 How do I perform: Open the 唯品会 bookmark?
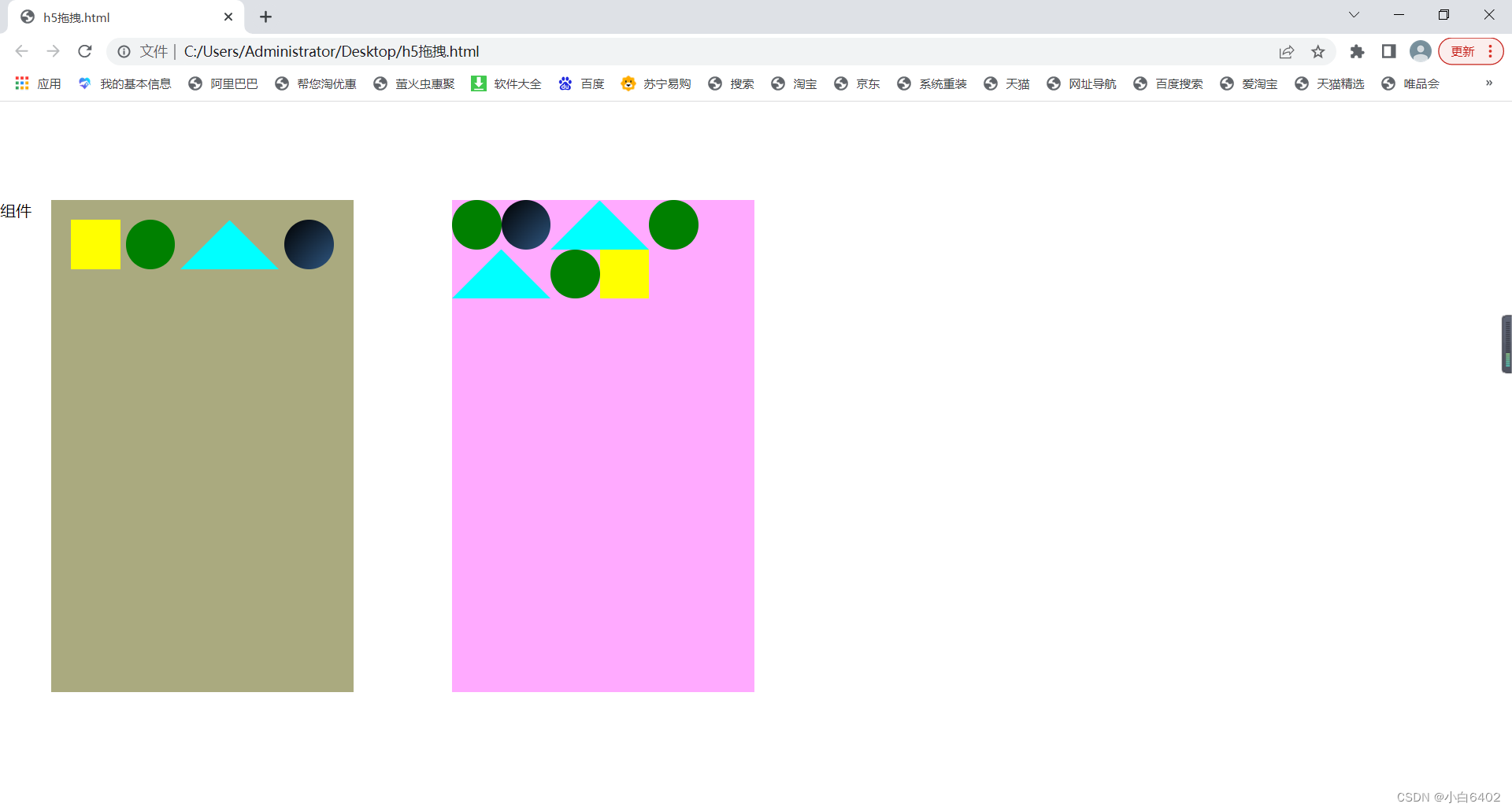point(1410,83)
